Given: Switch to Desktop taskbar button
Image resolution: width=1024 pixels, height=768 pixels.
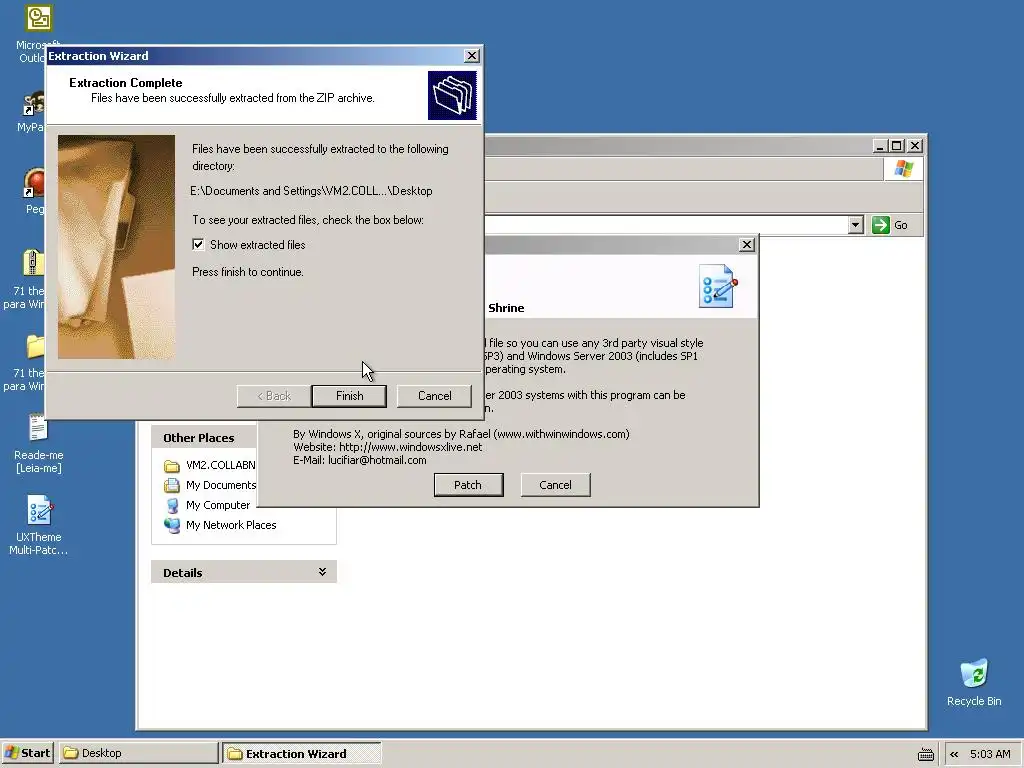Looking at the screenshot, I should 139,753.
